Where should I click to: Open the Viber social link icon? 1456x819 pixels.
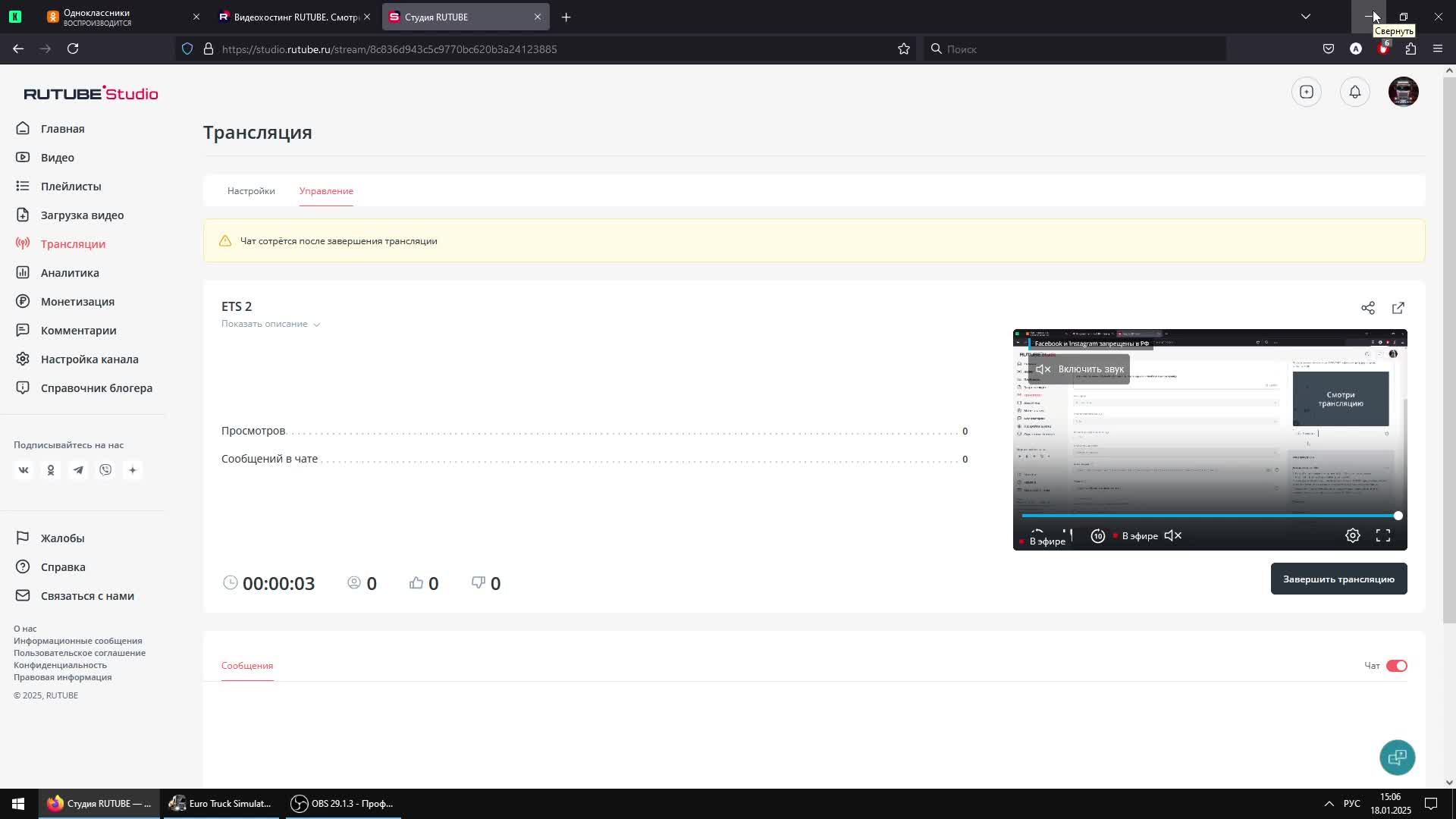[105, 470]
